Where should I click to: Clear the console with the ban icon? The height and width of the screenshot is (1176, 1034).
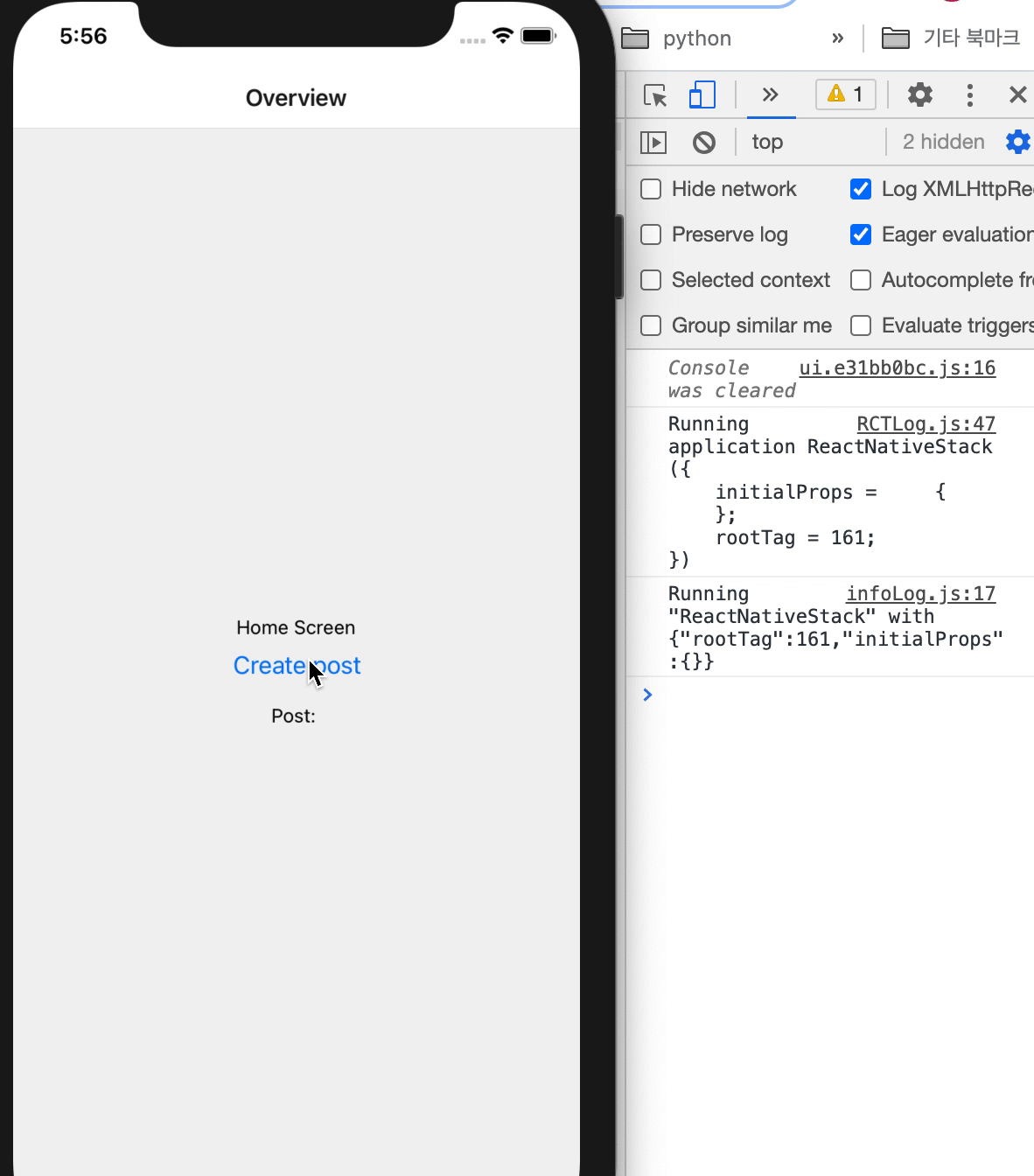pyautogui.click(x=704, y=142)
